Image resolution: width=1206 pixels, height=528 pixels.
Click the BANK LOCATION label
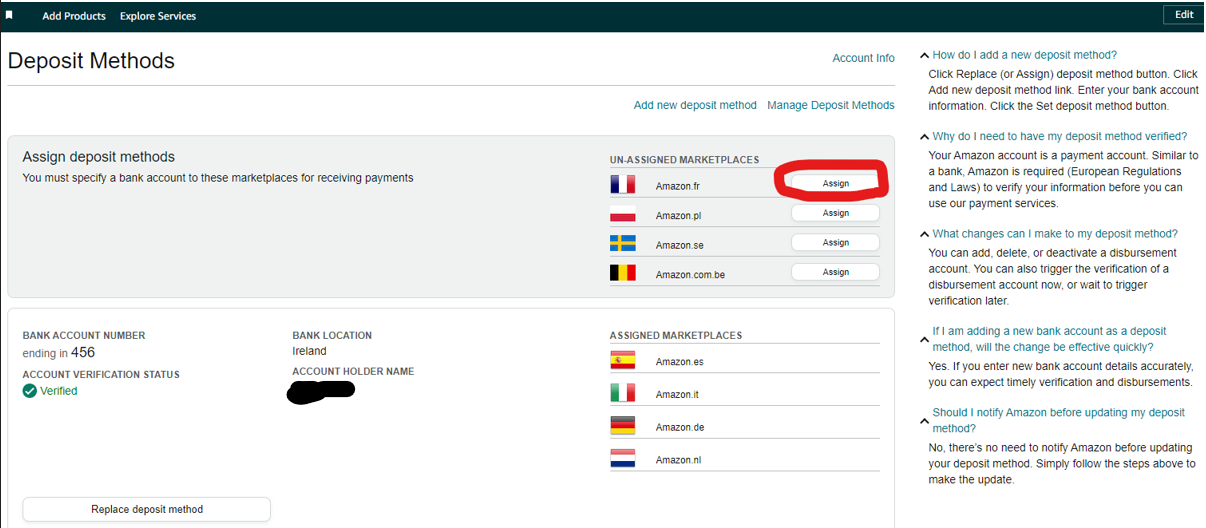tap(332, 335)
